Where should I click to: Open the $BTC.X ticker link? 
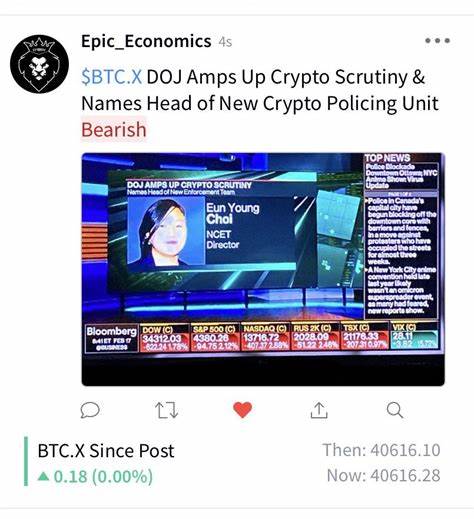click(x=112, y=77)
